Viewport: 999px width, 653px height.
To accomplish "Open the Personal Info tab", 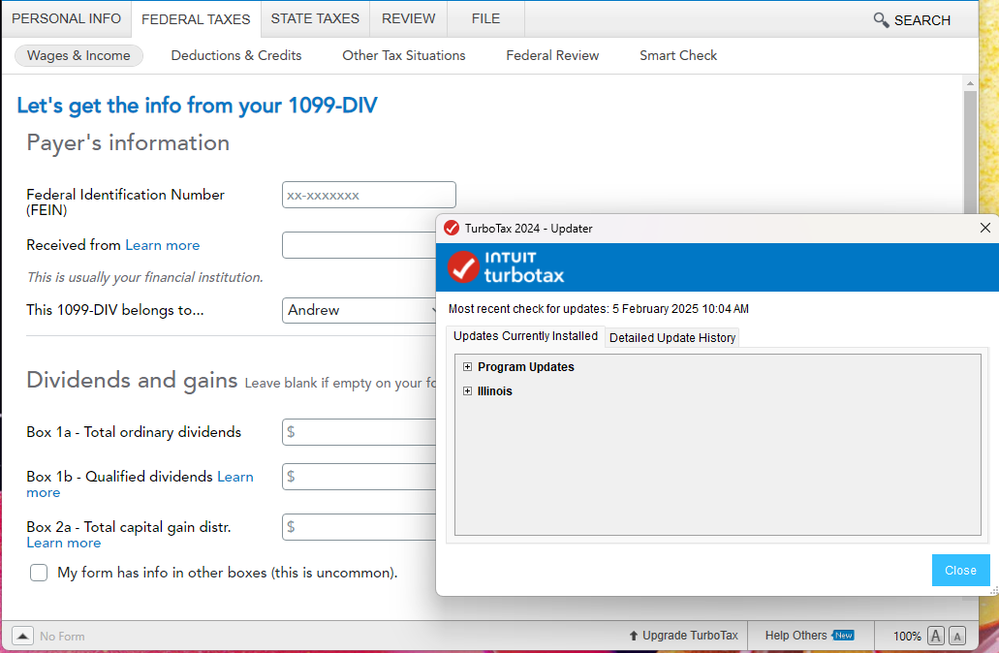I will coord(66,18).
